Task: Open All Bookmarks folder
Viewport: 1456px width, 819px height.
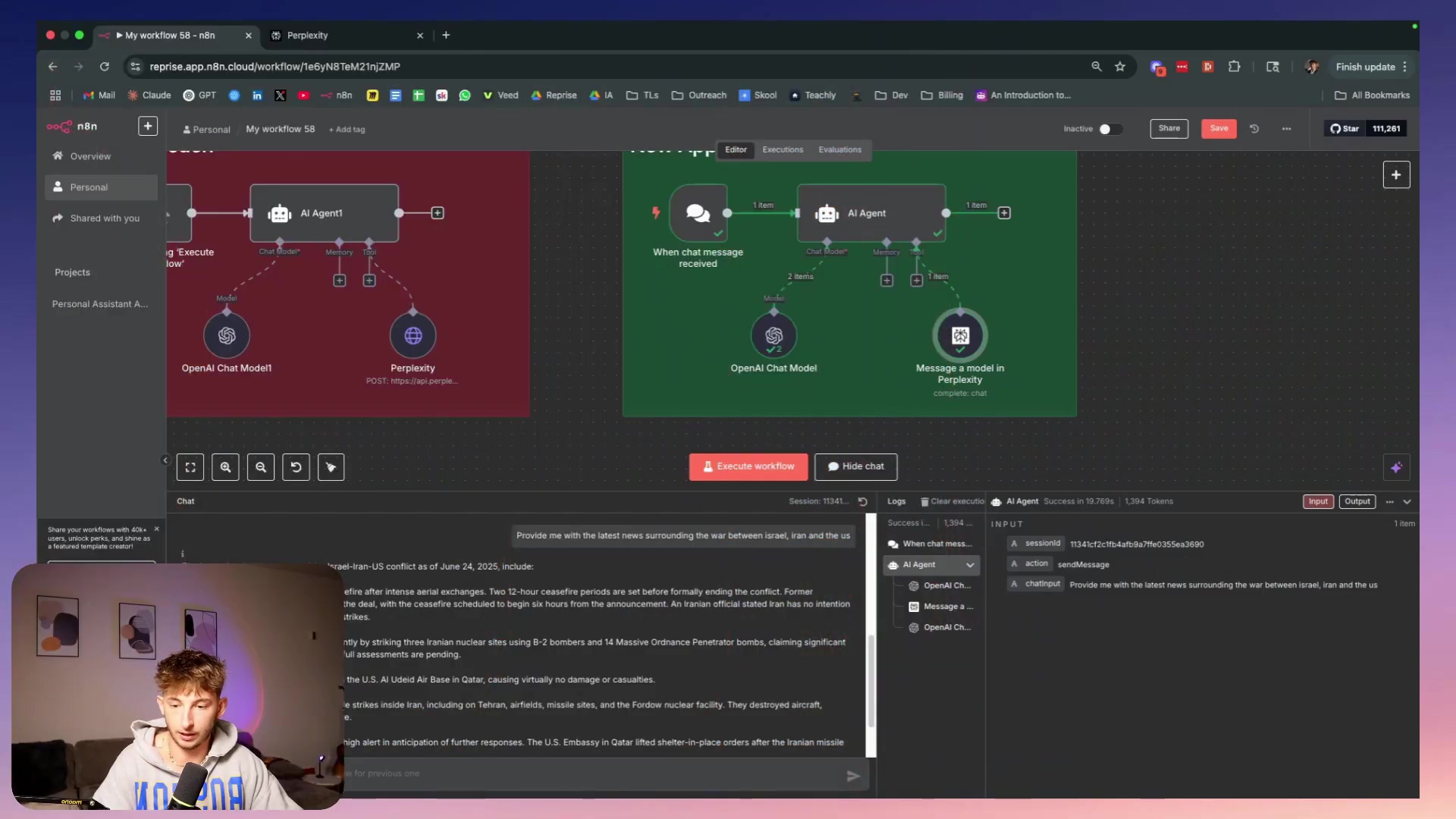Action: click(1372, 96)
